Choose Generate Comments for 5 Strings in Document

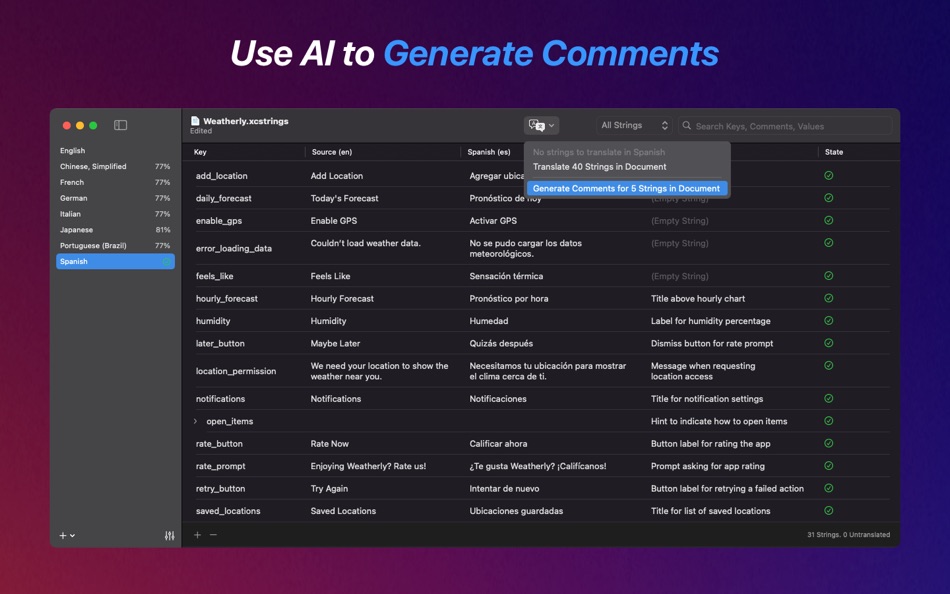(x=627, y=188)
